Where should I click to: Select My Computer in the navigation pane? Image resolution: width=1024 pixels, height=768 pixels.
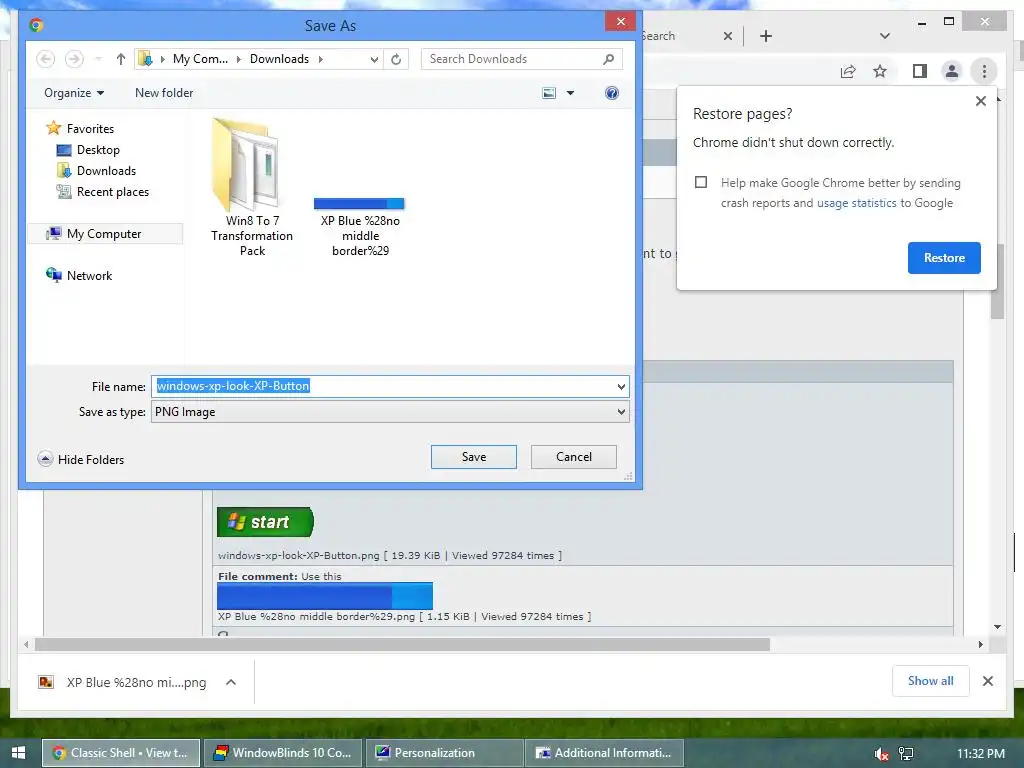click(x=104, y=234)
